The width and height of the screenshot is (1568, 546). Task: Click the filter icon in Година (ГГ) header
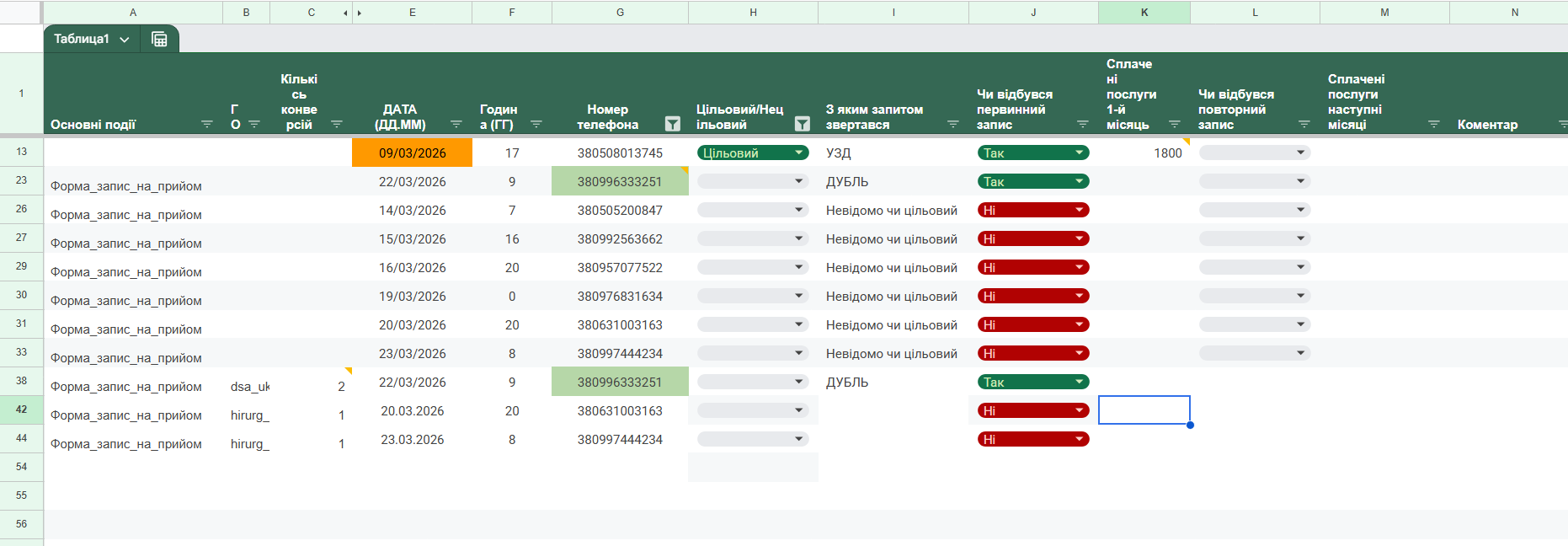pos(536,124)
